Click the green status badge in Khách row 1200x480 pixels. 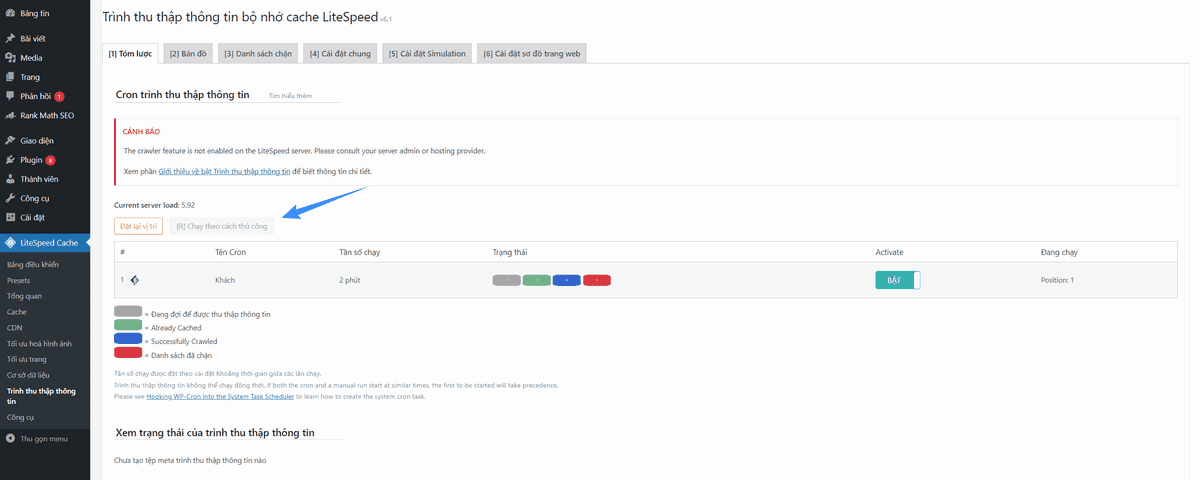[537, 280]
